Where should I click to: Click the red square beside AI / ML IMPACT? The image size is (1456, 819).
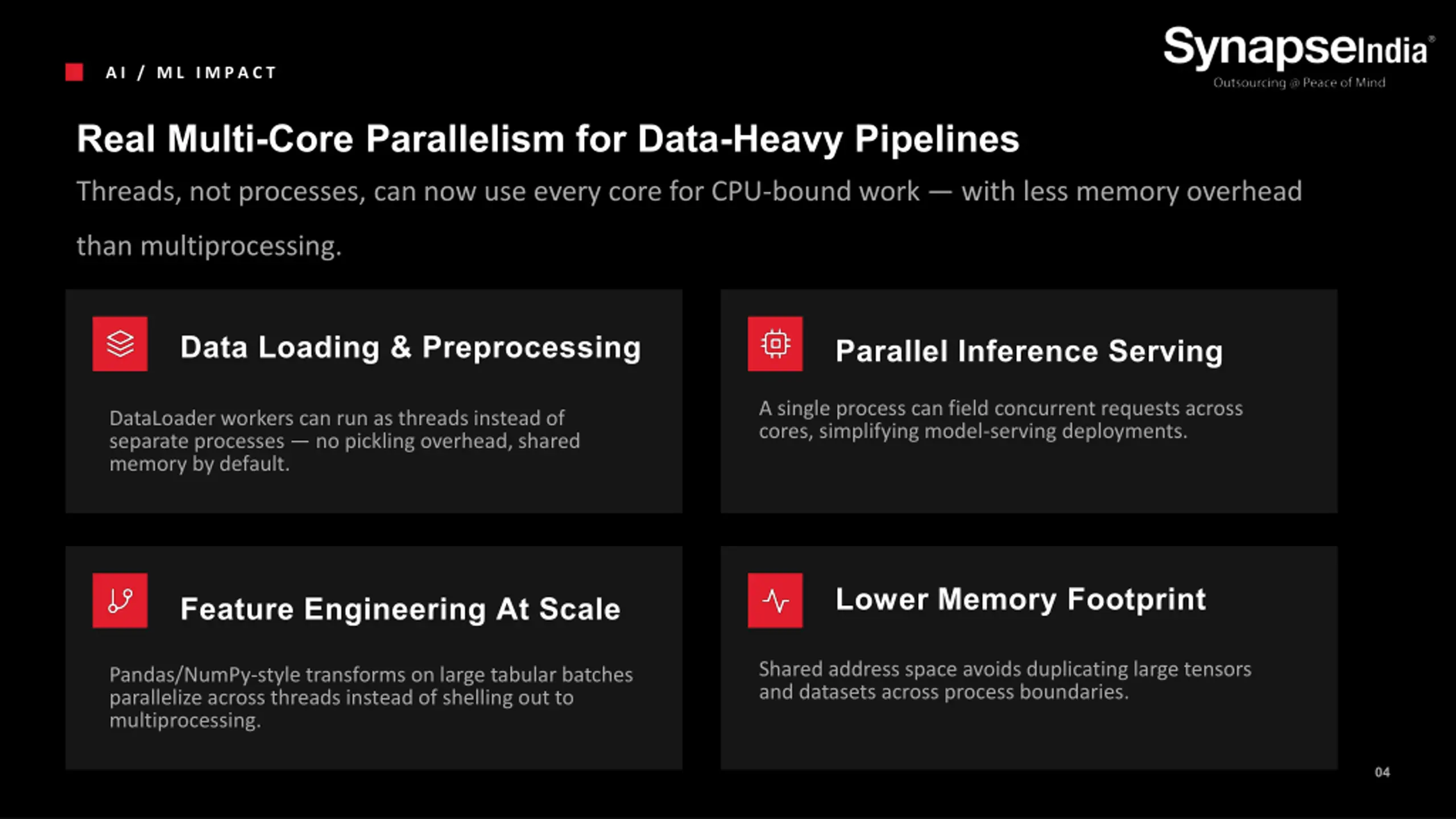[75, 72]
